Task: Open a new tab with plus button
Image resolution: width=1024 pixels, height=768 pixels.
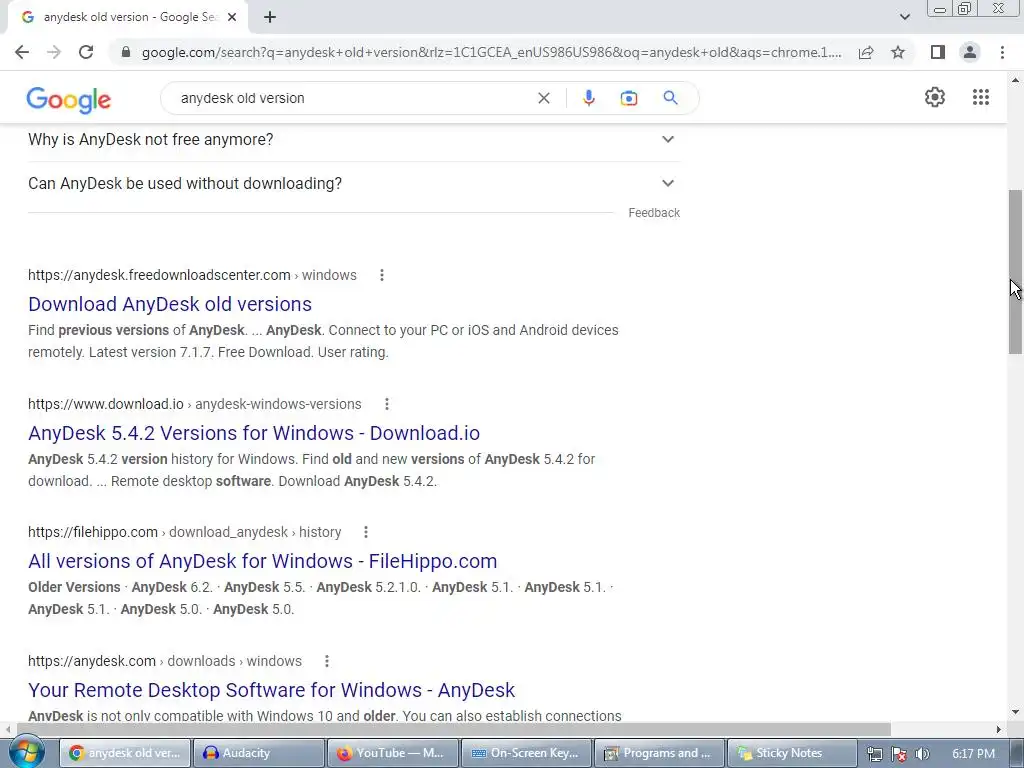Action: pos(270,17)
